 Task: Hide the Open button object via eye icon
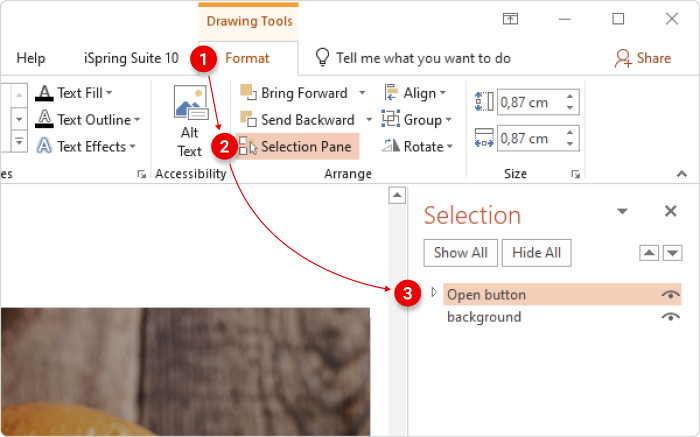click(x=671, y=295)
